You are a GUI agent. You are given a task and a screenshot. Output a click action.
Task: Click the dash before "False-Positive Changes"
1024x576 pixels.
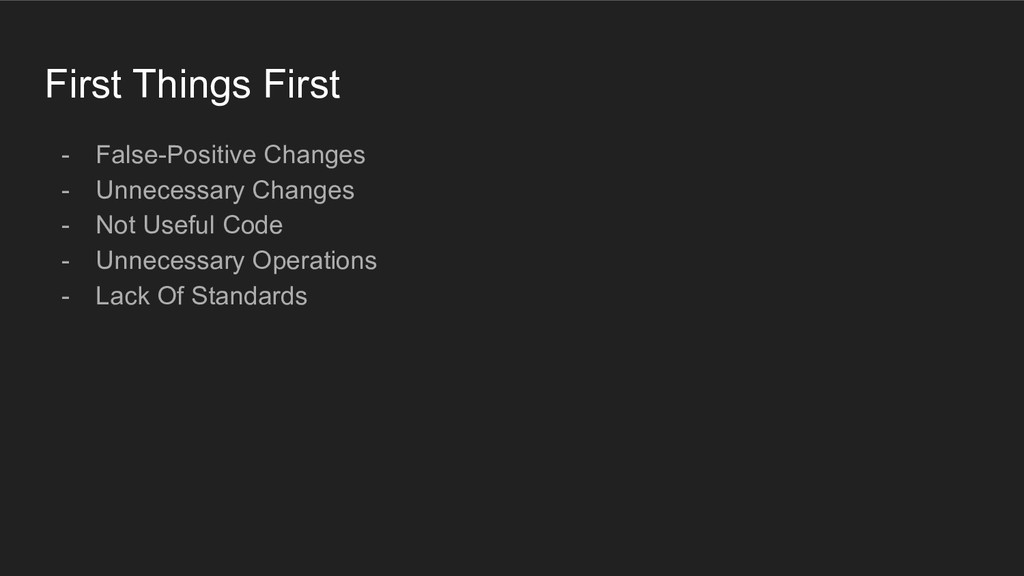pyautogui.click(x=65, y=156)
